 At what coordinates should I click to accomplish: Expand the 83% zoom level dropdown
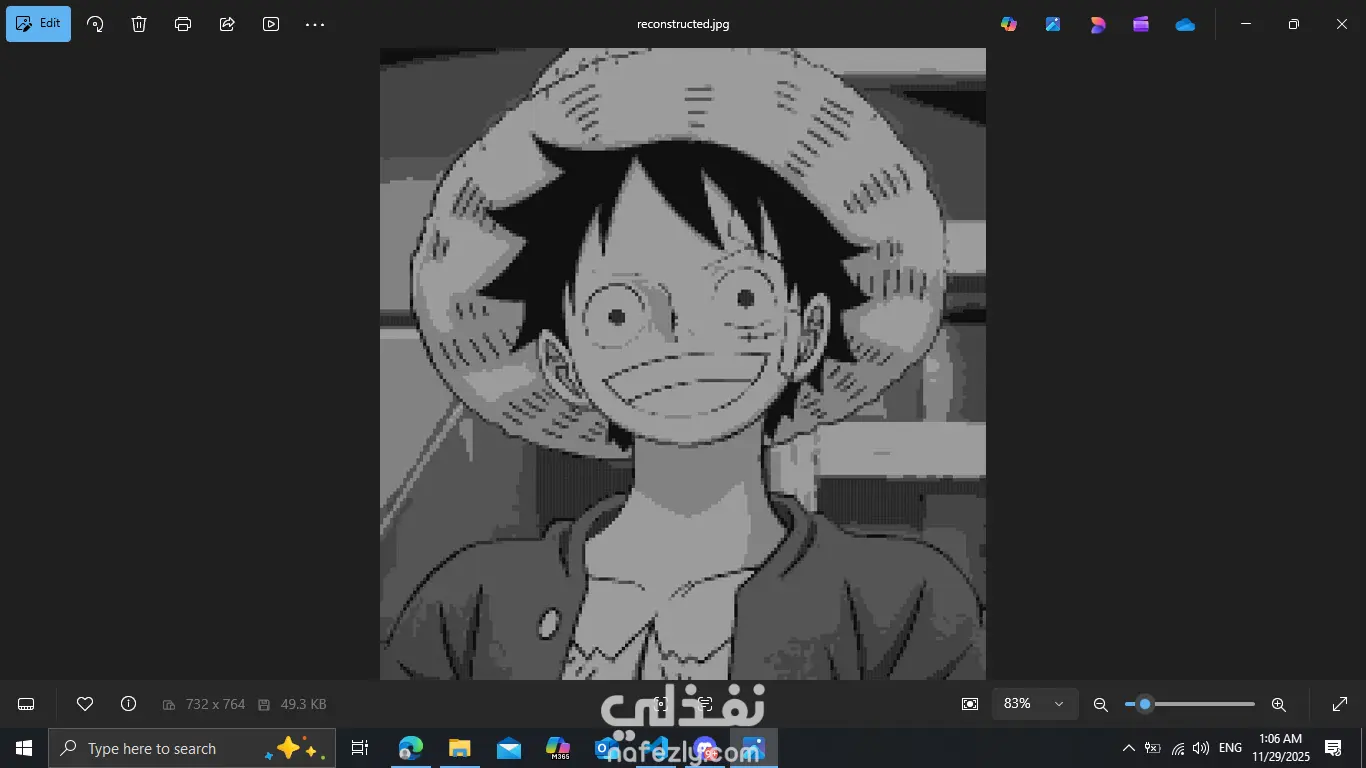coord(1035,704)
